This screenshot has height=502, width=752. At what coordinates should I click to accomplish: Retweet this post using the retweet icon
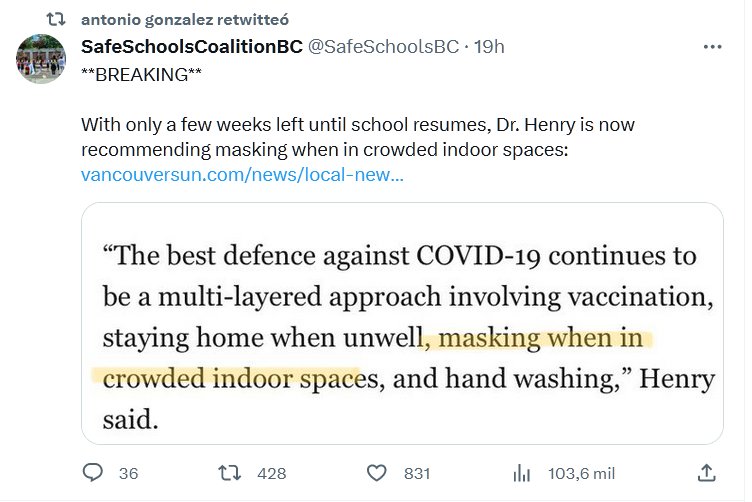[232, 473]
